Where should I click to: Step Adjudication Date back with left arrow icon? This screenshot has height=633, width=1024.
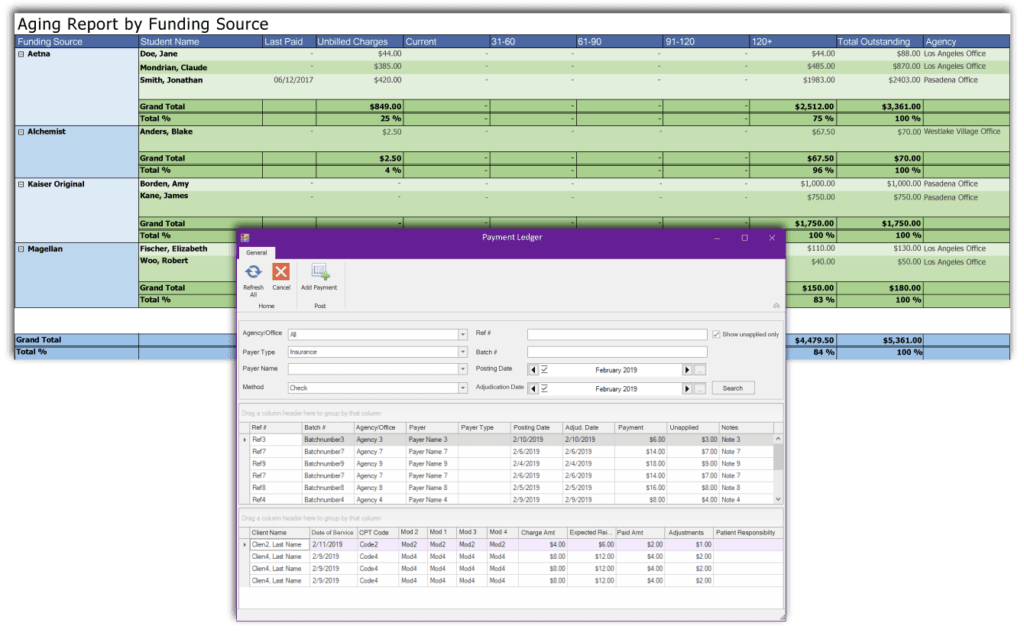[x=533, y=388]
